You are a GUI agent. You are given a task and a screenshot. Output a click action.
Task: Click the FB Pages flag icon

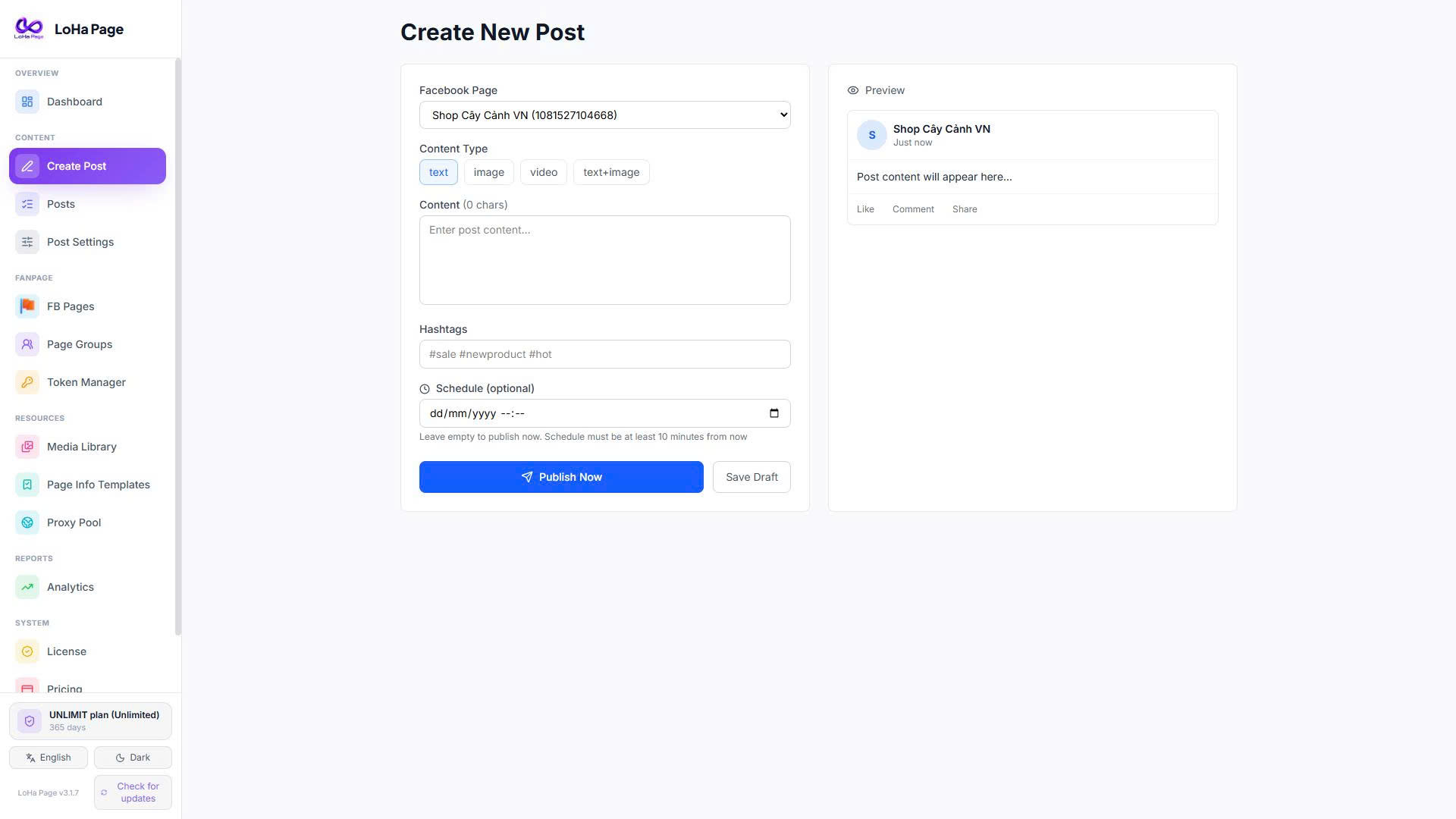[27, 306]
